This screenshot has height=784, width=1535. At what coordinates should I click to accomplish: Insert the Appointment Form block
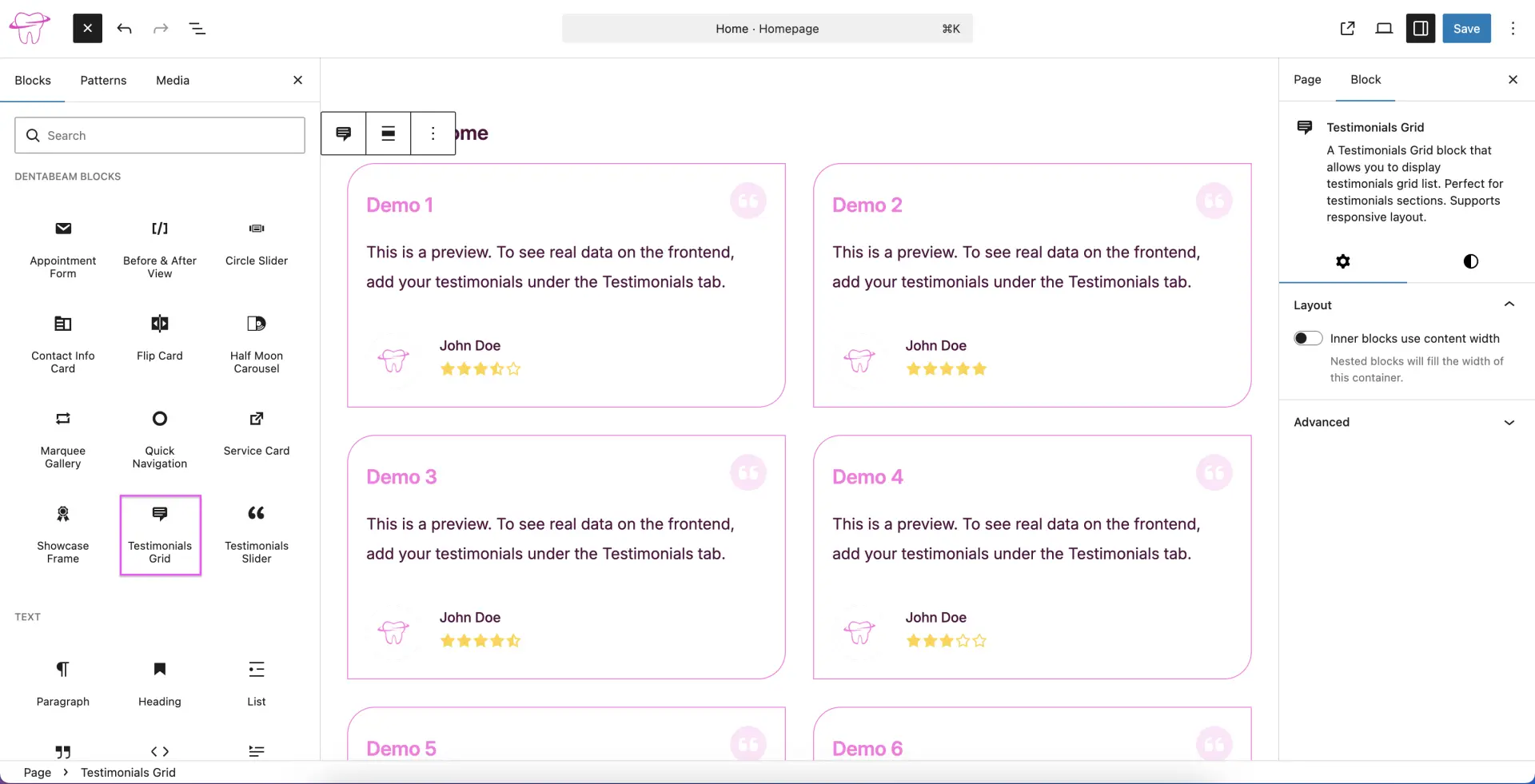click(x=63, y=249)
